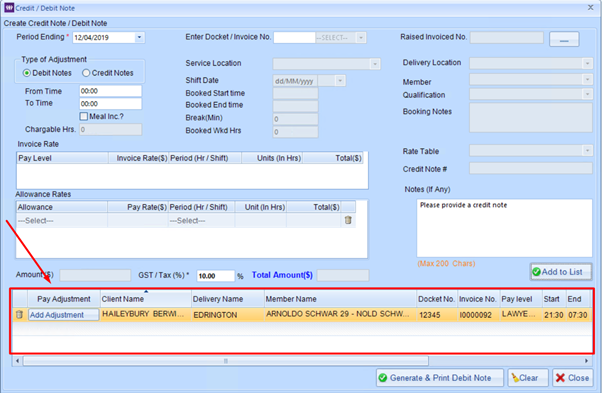
Task: Select the HAILEYBURY BERWI... client cell
Action: pos(146,315)
